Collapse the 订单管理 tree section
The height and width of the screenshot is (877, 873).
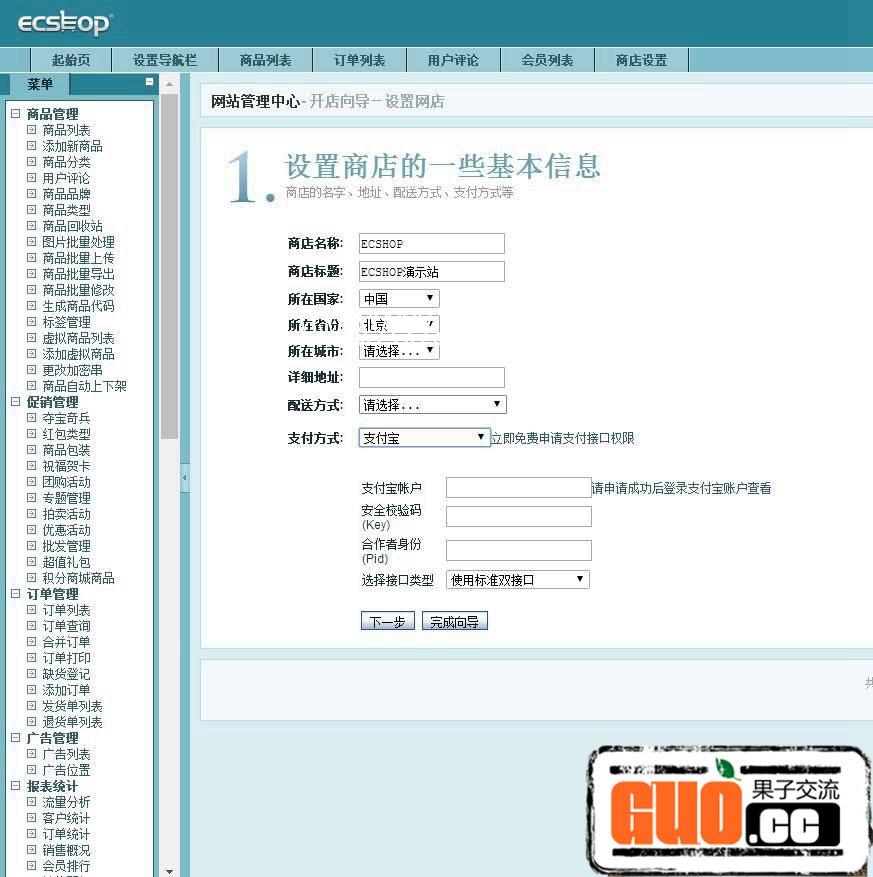coord(16,594)
